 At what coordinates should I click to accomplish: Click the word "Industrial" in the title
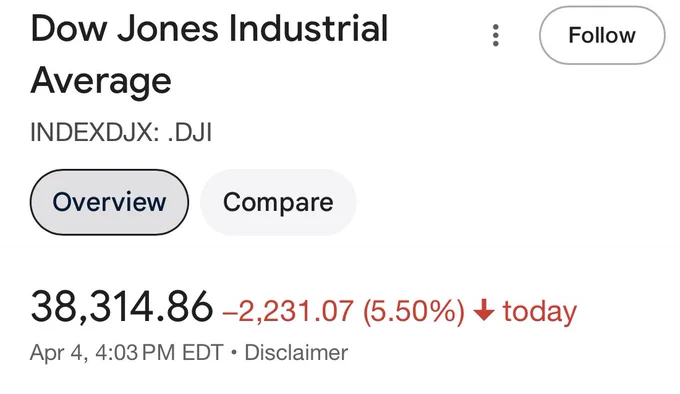pos(308,29)
